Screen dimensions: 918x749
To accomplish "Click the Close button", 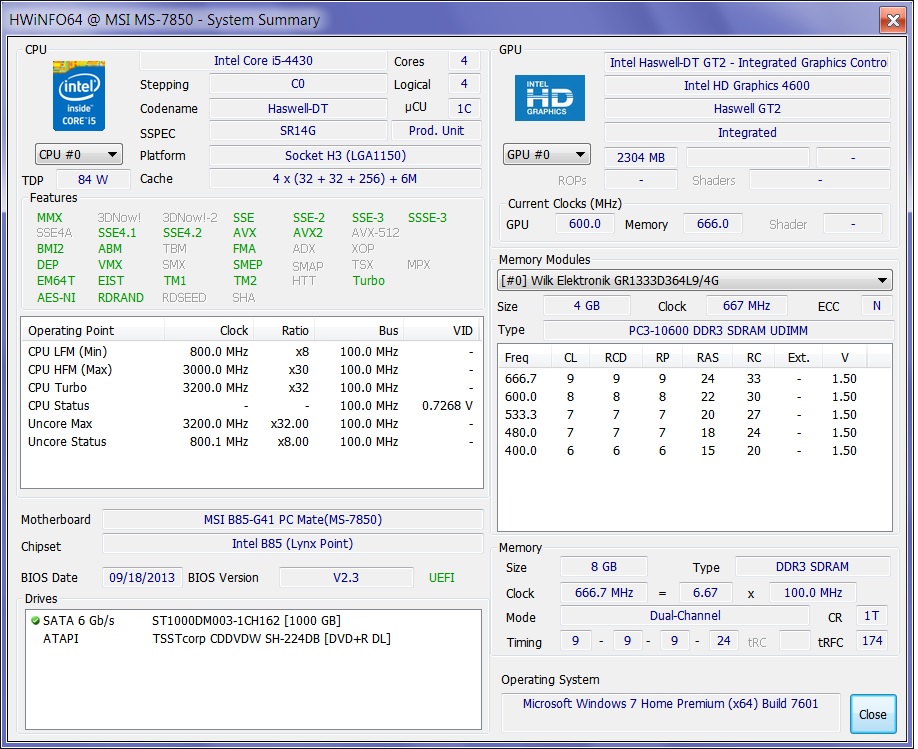I will [872, 714].
